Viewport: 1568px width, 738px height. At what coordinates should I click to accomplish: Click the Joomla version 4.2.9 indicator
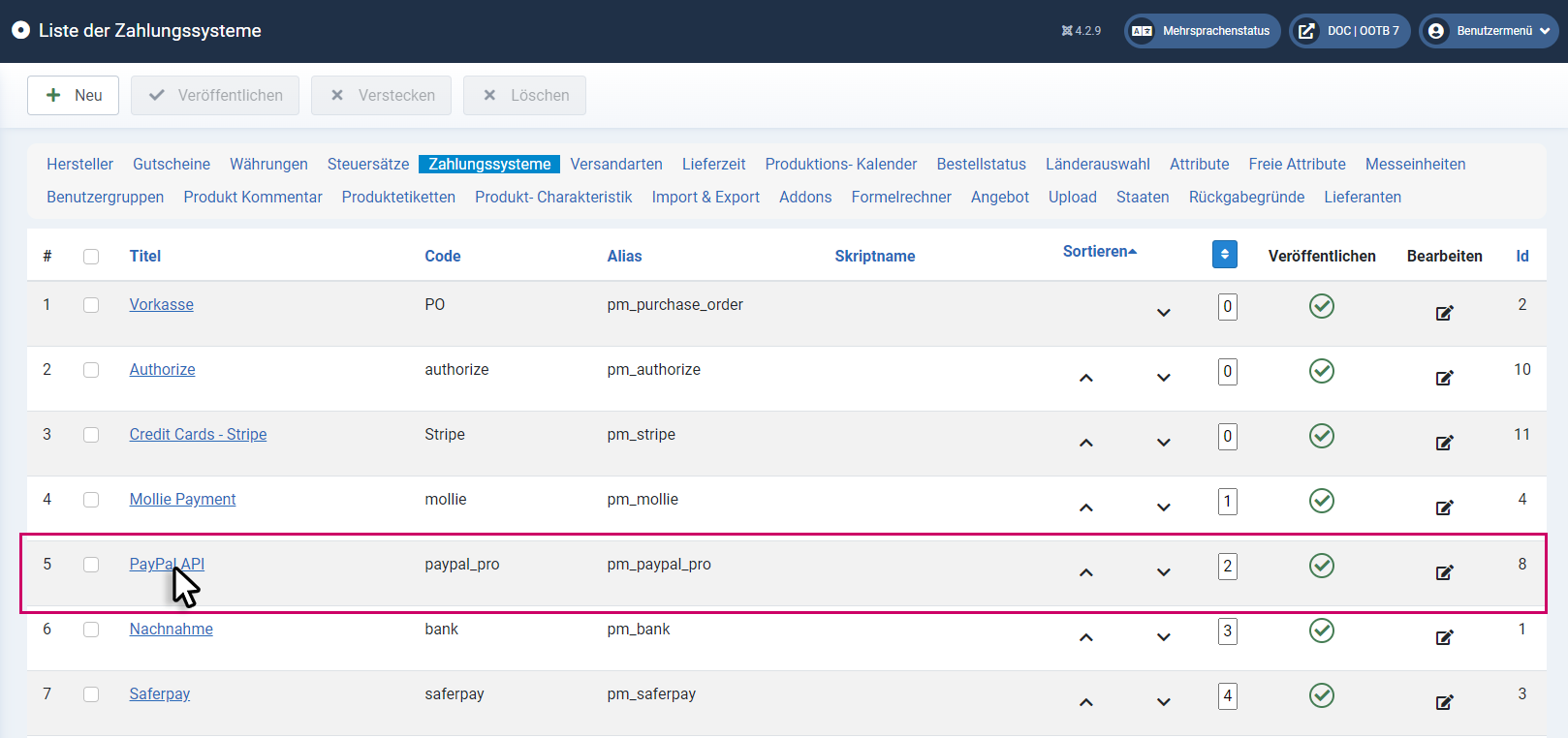[x=1082, y=31]
